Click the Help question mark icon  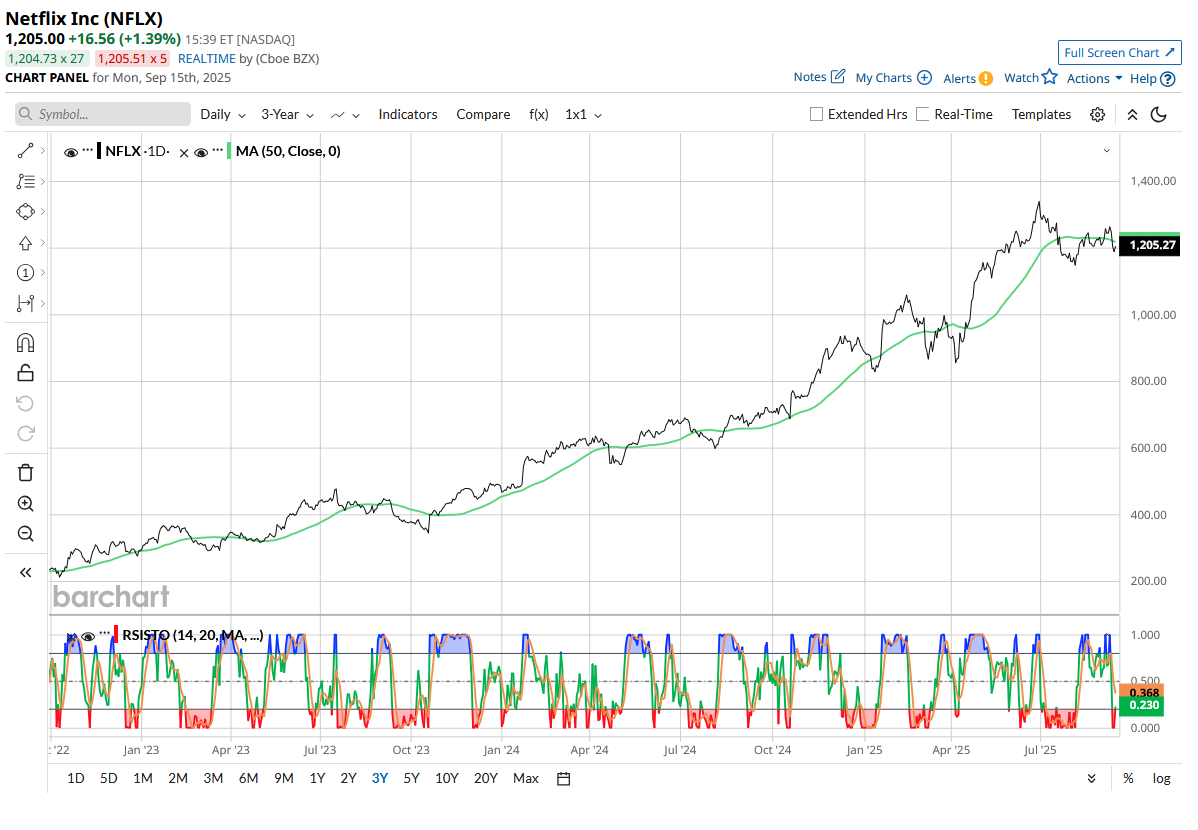coord(1167,79)
